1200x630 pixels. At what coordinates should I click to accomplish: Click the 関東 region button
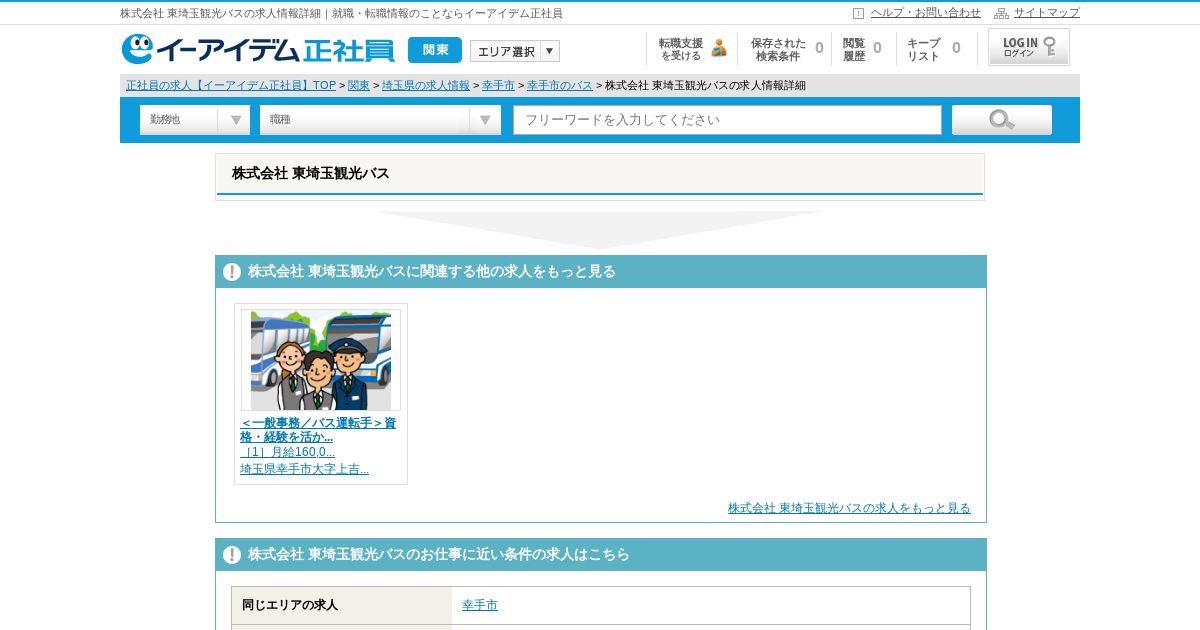(435, 50)
